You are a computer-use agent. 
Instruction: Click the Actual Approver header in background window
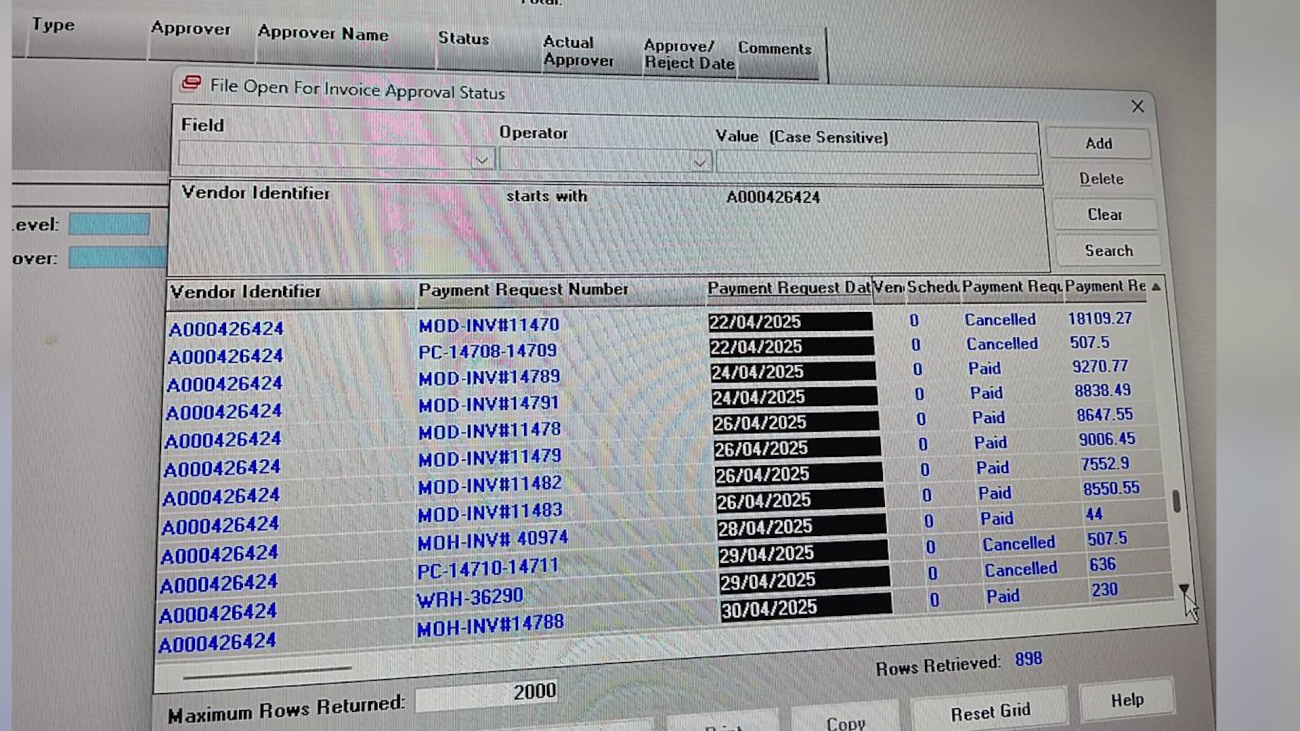click(578, 51)
